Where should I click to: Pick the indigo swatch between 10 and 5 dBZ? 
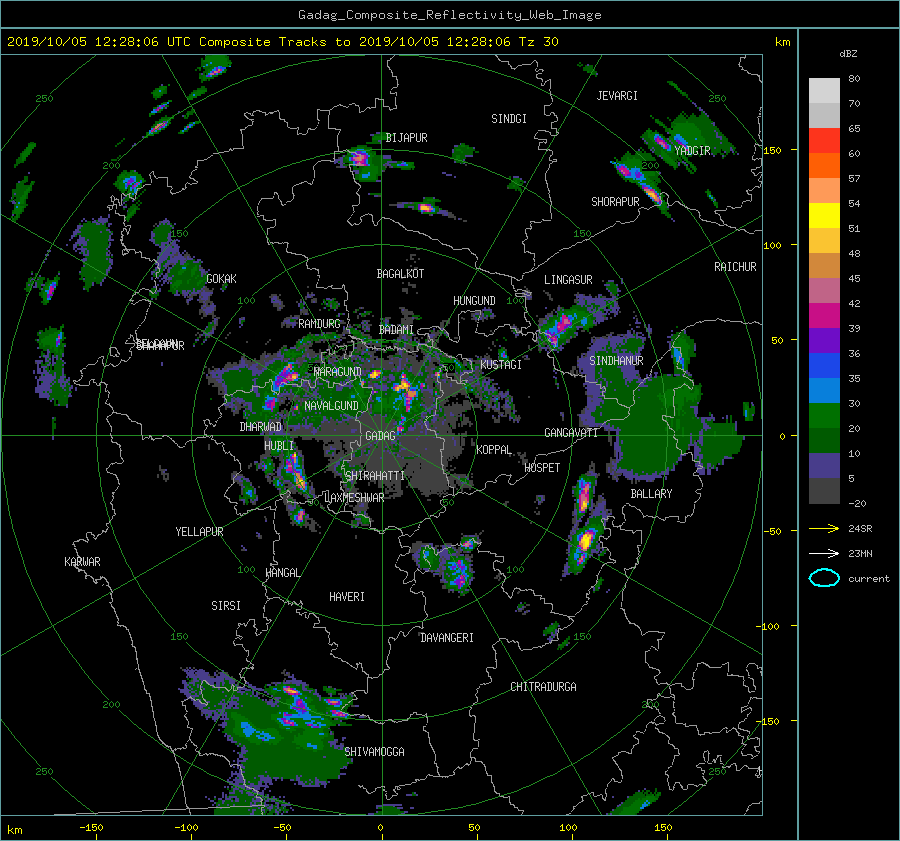coord(824,465)
